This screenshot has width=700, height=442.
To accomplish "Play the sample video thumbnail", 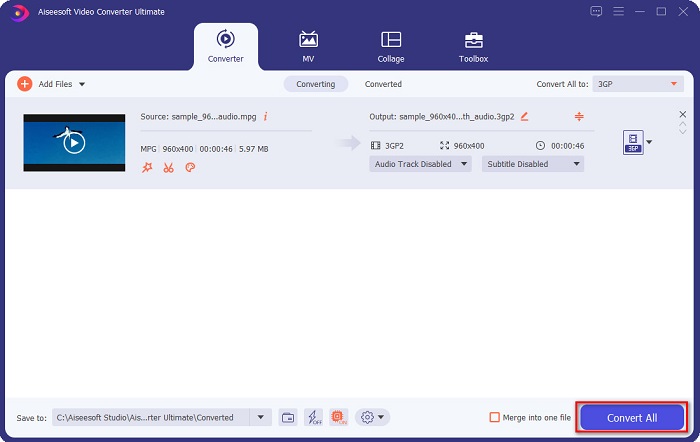I will pyautogui.click(x=74, y=143).
